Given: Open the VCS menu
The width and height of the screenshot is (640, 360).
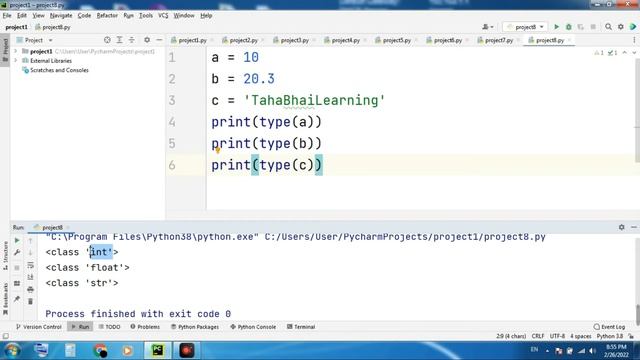Looking at the screenshot, I should click(x=163, y=16).
